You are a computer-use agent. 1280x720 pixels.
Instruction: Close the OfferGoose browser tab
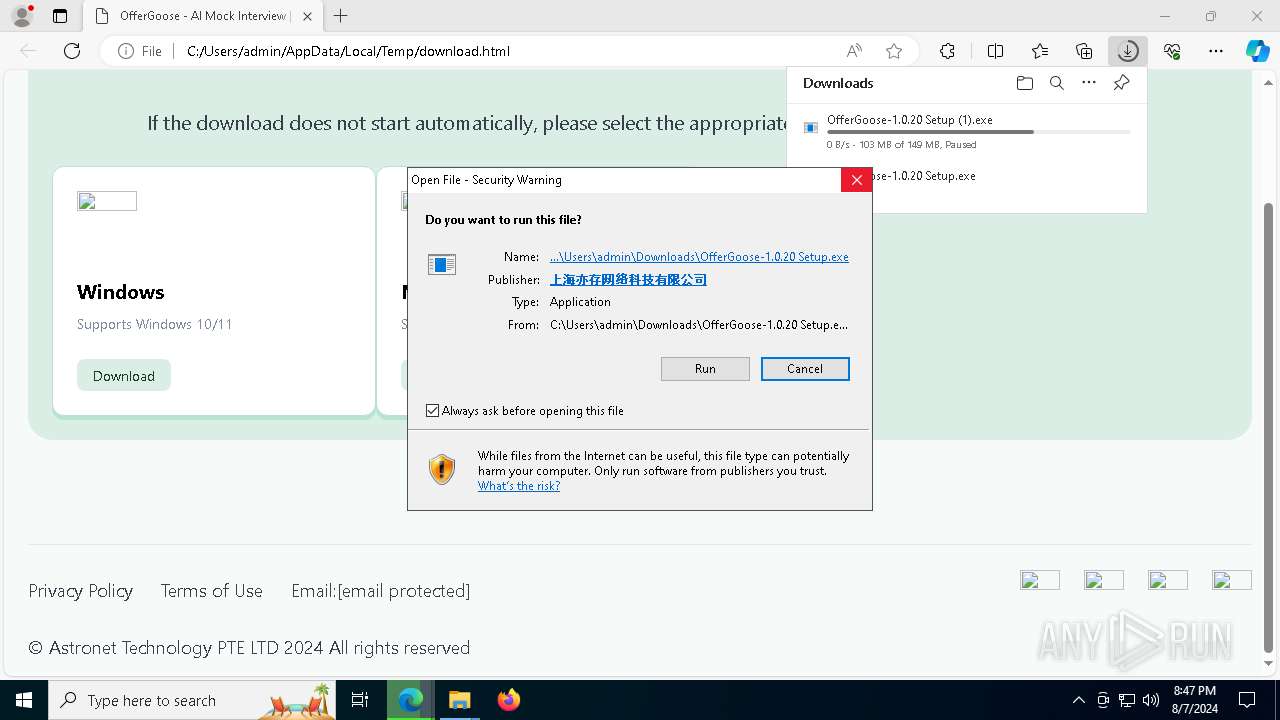(x=307, y=16)
